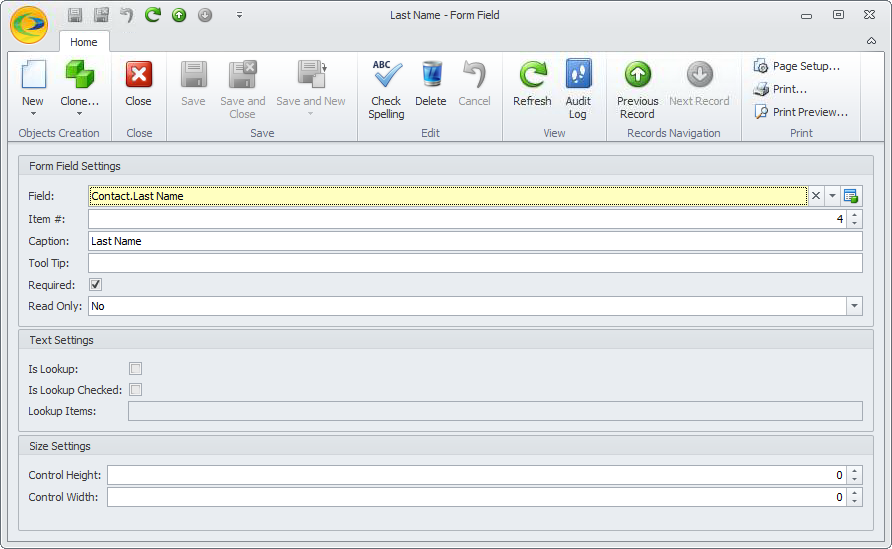Screen dimensions: 892x549
Task: Click the Clone green cubes icon
Action: (80, 75)
